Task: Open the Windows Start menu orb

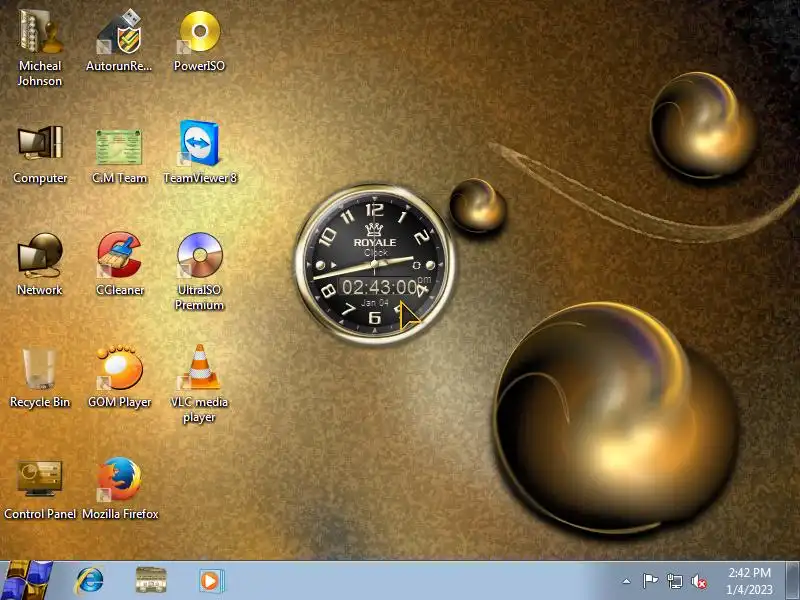Action: coord(26,581)
